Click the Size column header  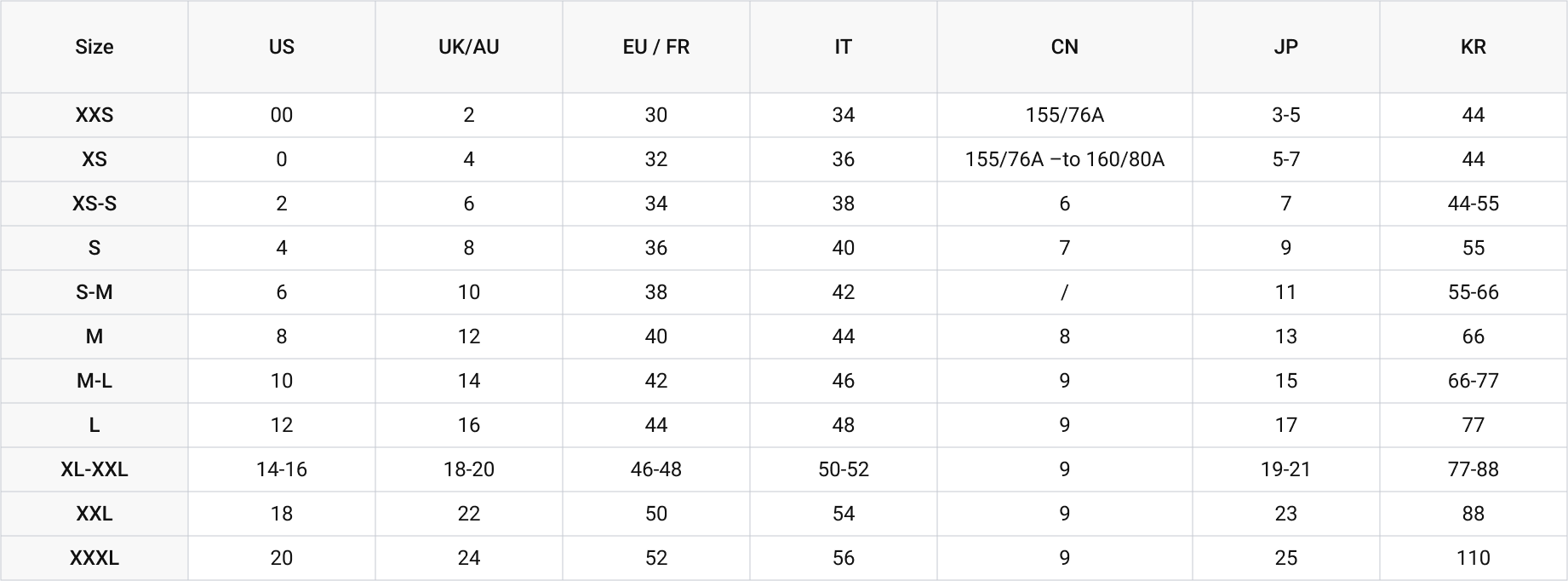(94, 47)
